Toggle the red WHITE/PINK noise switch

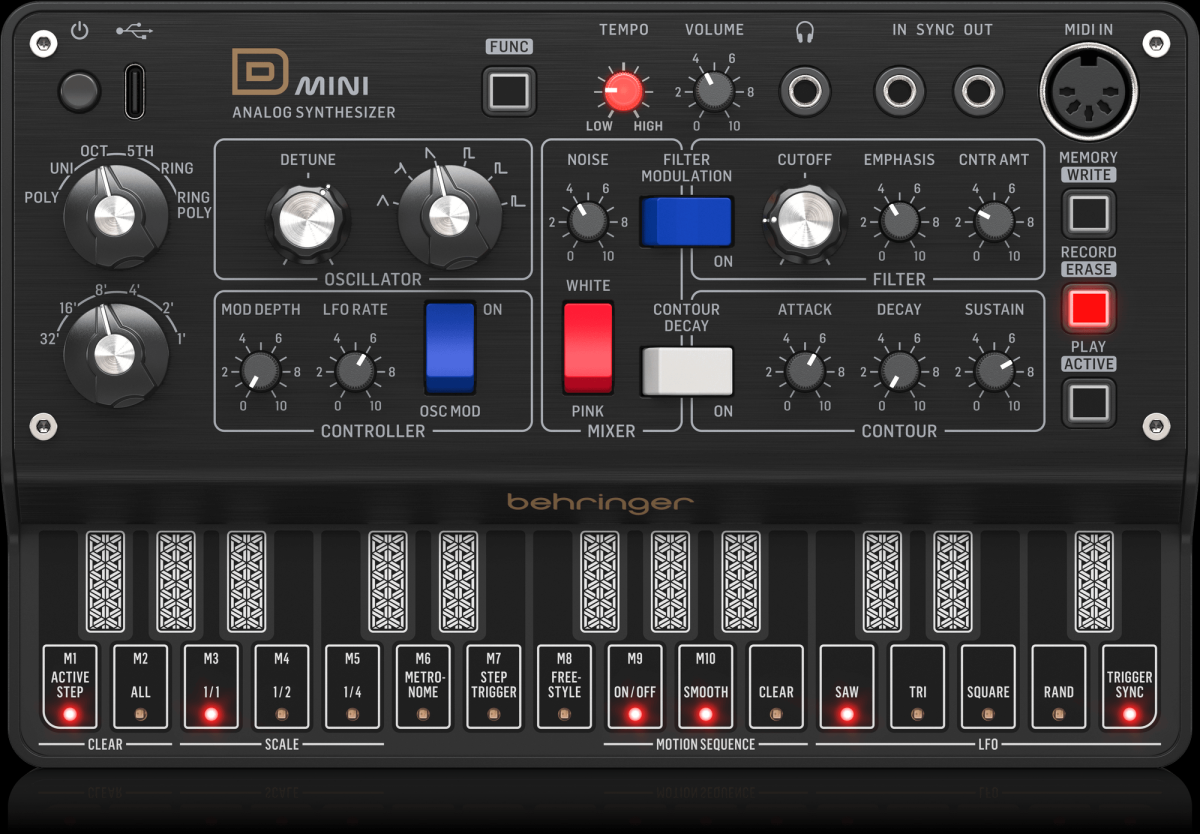point(588,347)
